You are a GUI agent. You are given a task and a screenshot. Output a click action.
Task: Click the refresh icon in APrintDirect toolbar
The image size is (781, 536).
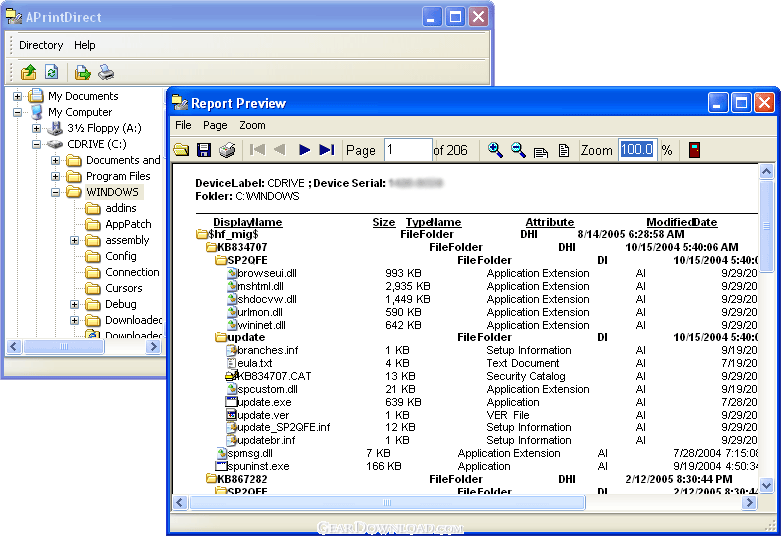point(51,72)
